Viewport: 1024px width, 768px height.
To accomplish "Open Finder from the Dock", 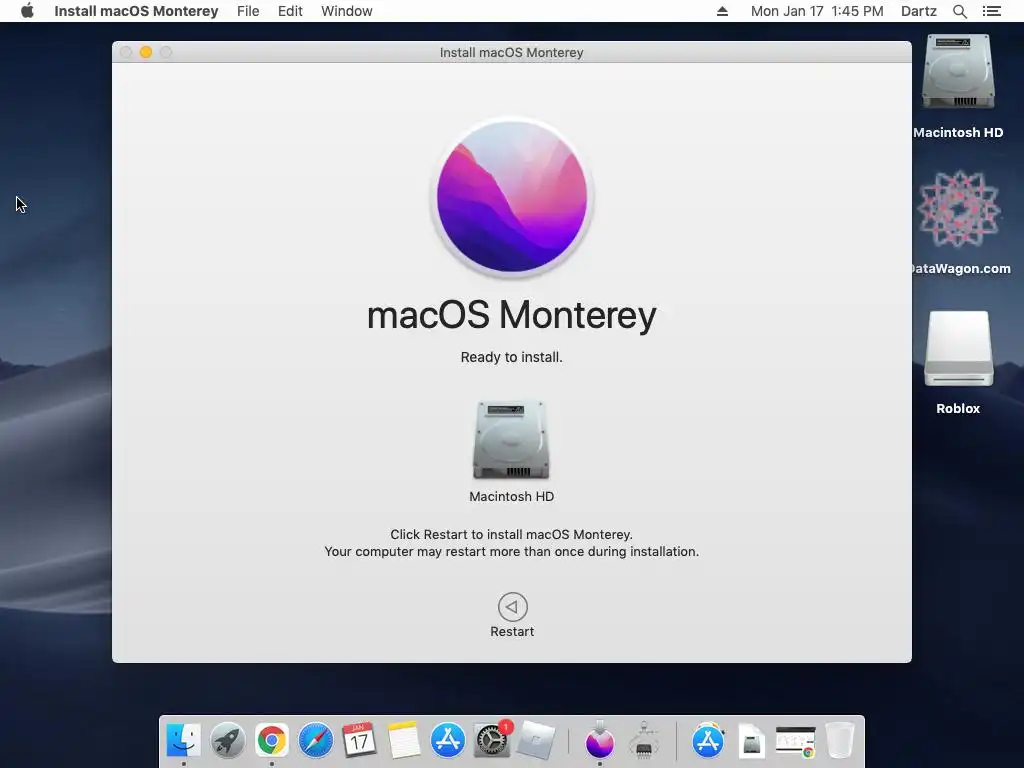I will pyautogui.click(x=184, y=740).
